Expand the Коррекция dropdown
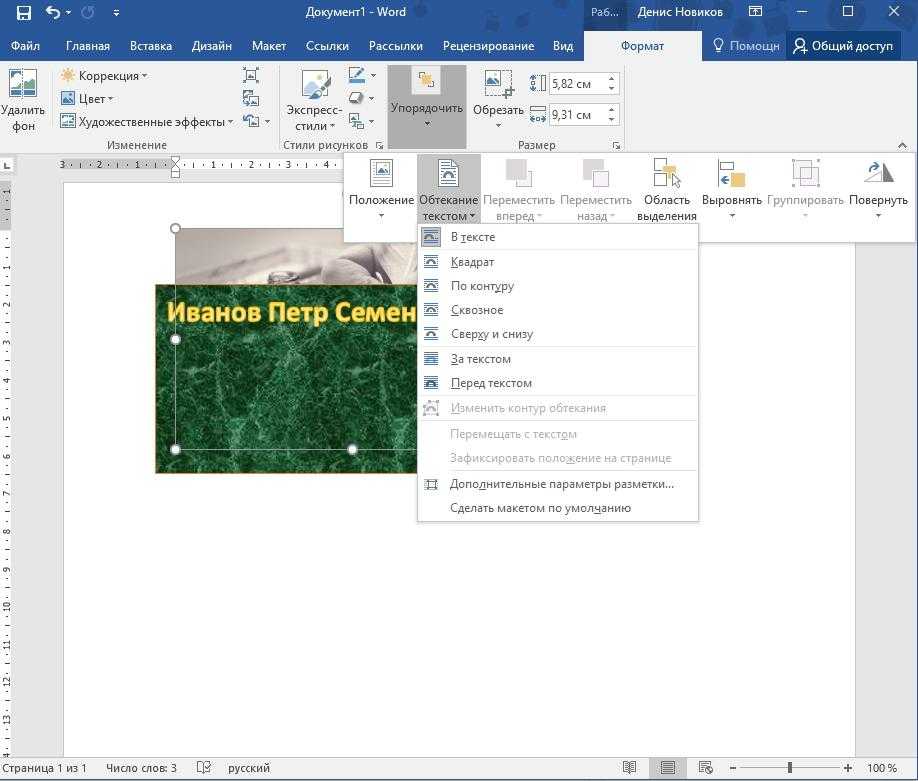The width and height of the screenshot is (918, 781). (105, 76)
